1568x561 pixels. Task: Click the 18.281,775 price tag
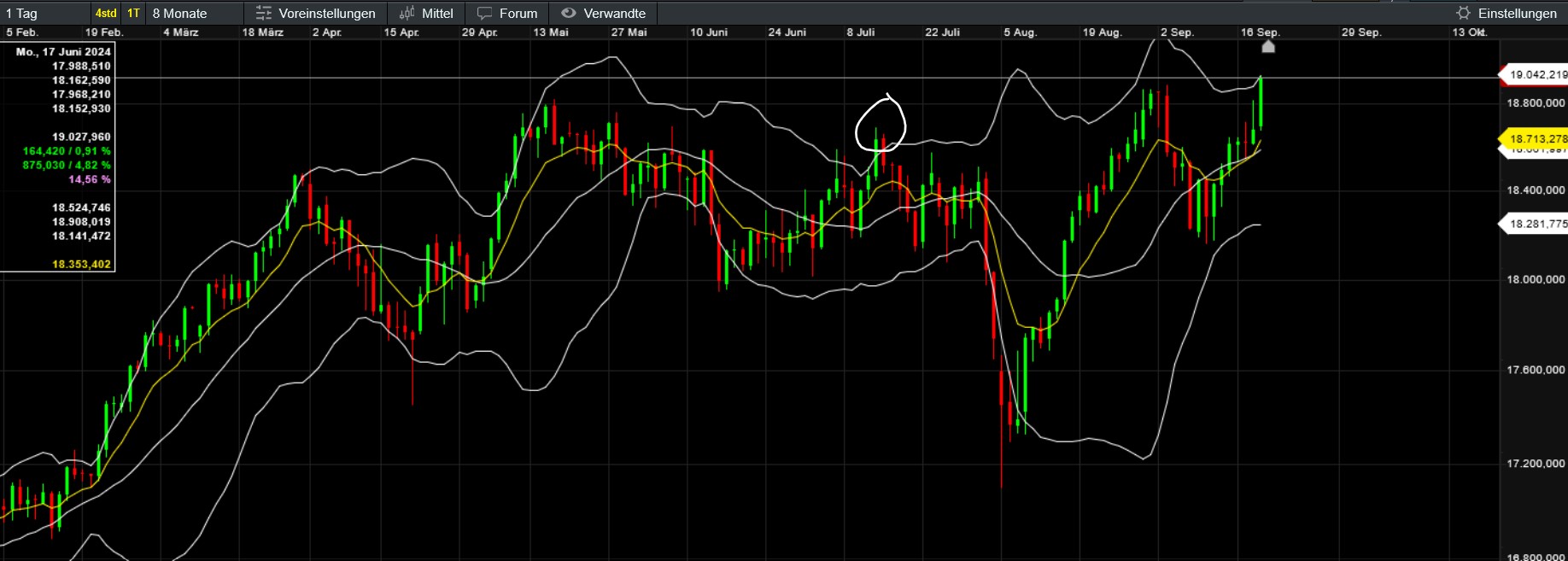pos(1534,224)
